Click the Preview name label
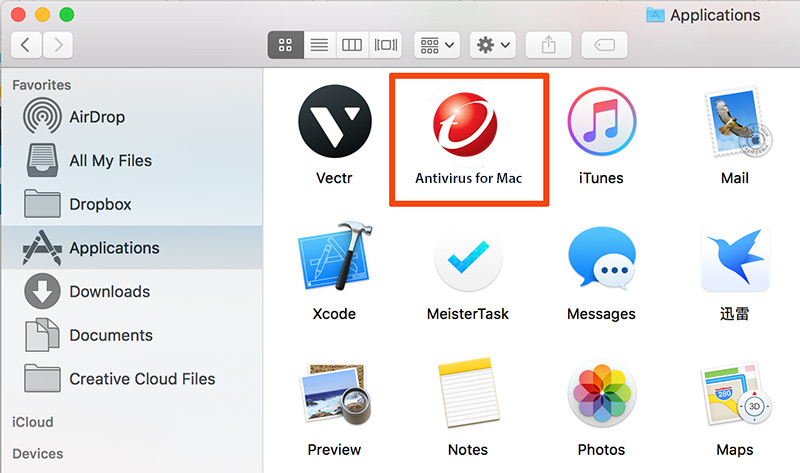 pos(334,450)
